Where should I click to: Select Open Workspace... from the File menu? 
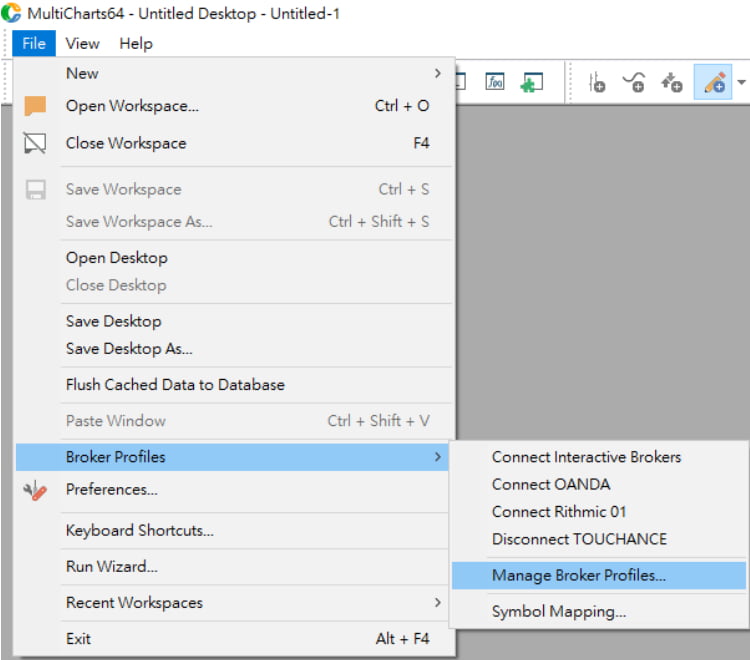(x=234, y=106)
